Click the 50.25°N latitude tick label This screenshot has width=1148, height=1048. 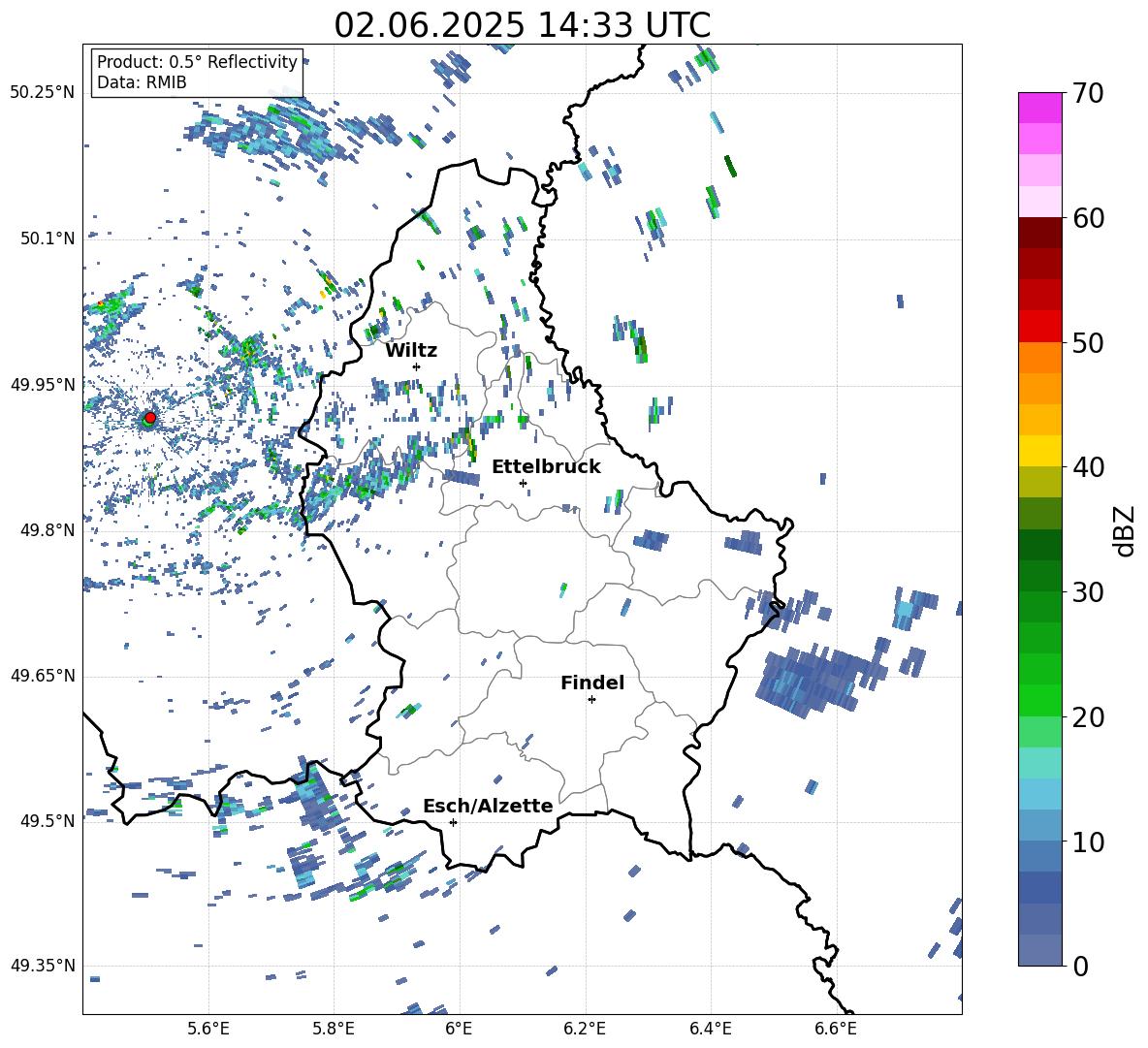[43, 93]
